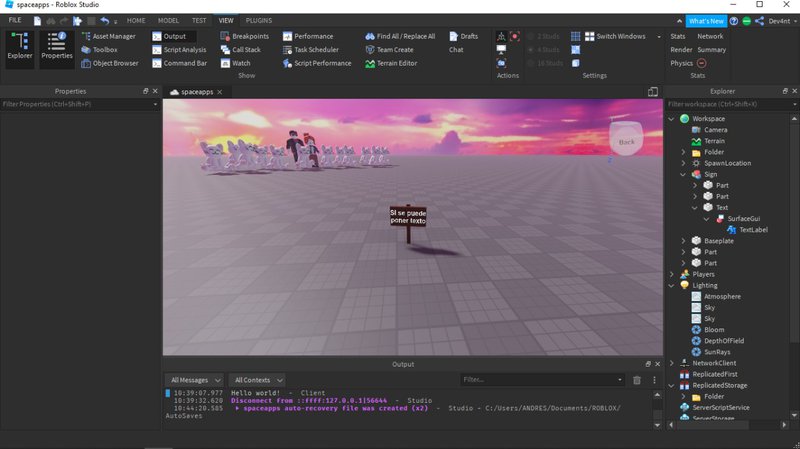The width and height of the screenshot is (800, 449).
Task: Open the All Contexts filter dropdown
Action: (257, 380)
